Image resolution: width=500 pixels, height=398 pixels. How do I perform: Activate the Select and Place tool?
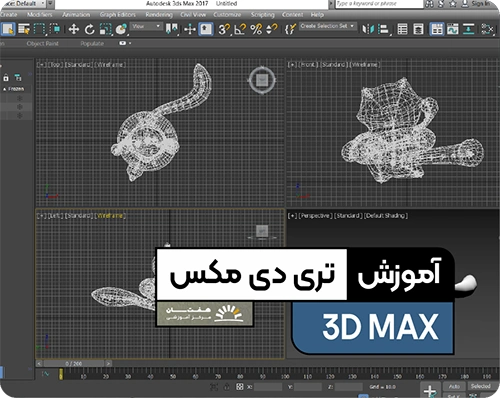click(122, 29)
